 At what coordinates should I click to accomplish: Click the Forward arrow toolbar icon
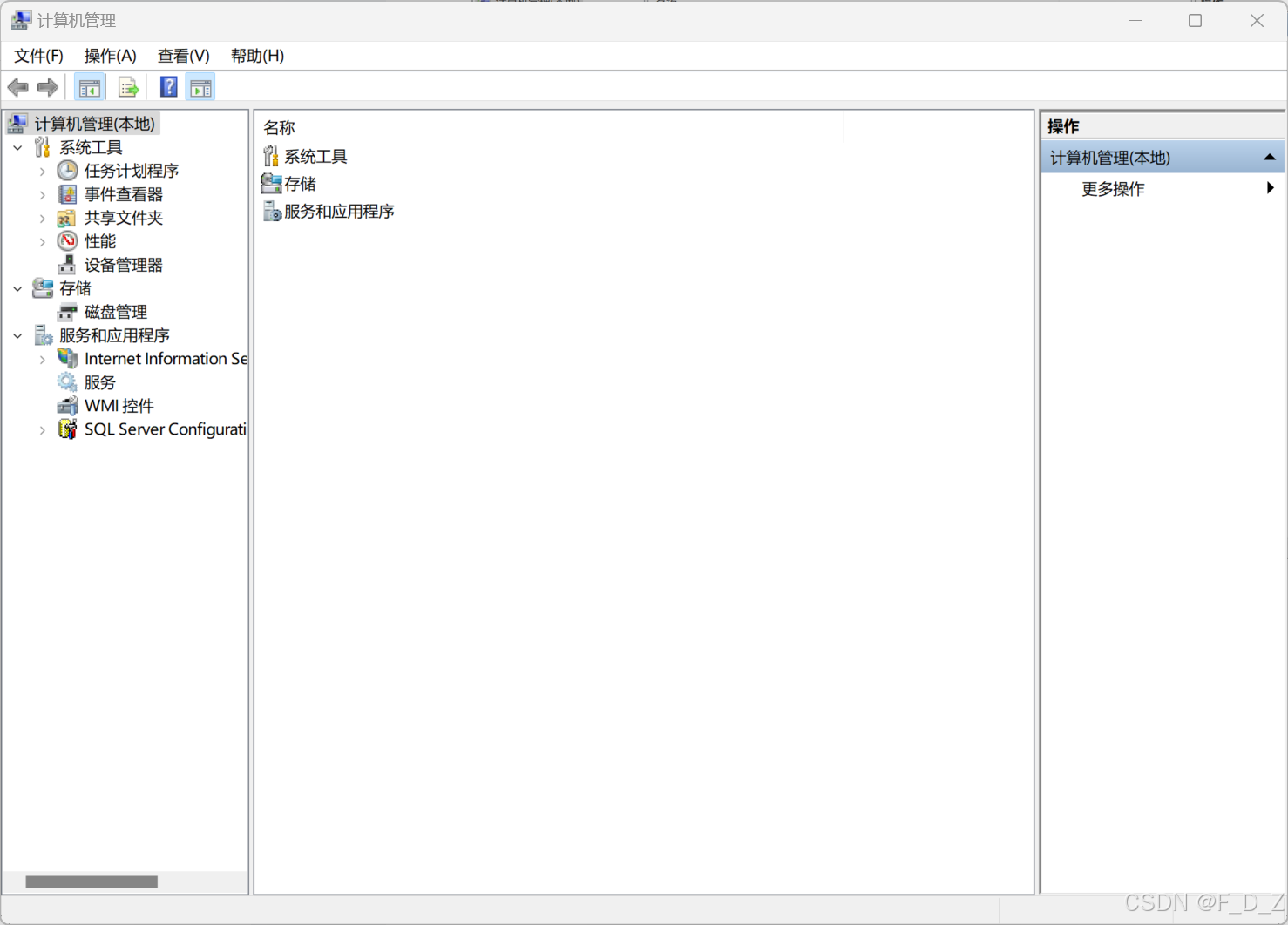(x=48, y=87)
